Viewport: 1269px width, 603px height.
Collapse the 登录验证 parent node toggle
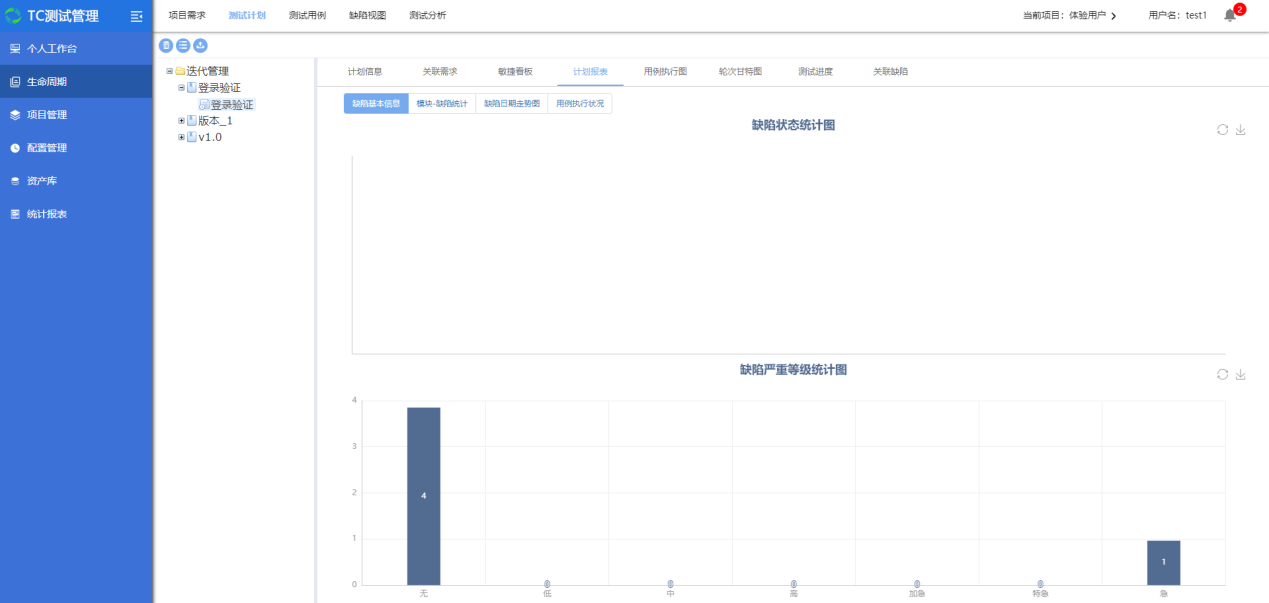coord(181,87)
